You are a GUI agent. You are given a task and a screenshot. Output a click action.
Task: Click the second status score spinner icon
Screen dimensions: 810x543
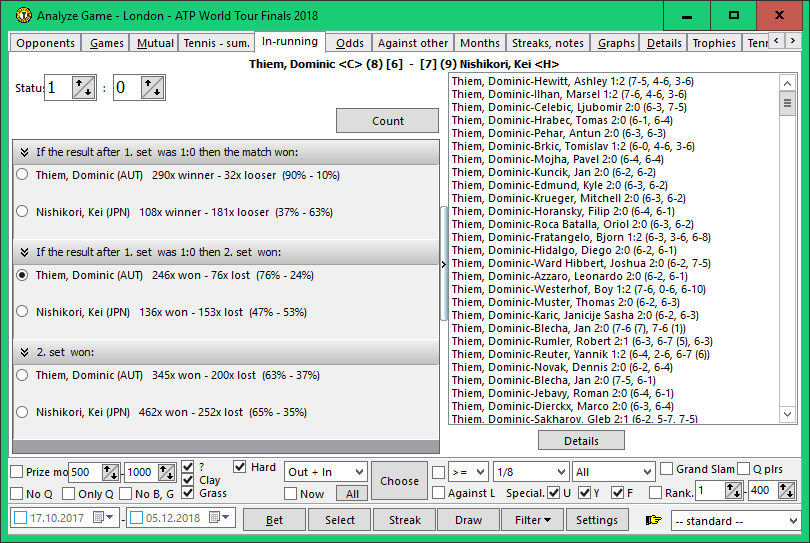tap(152, 88)
